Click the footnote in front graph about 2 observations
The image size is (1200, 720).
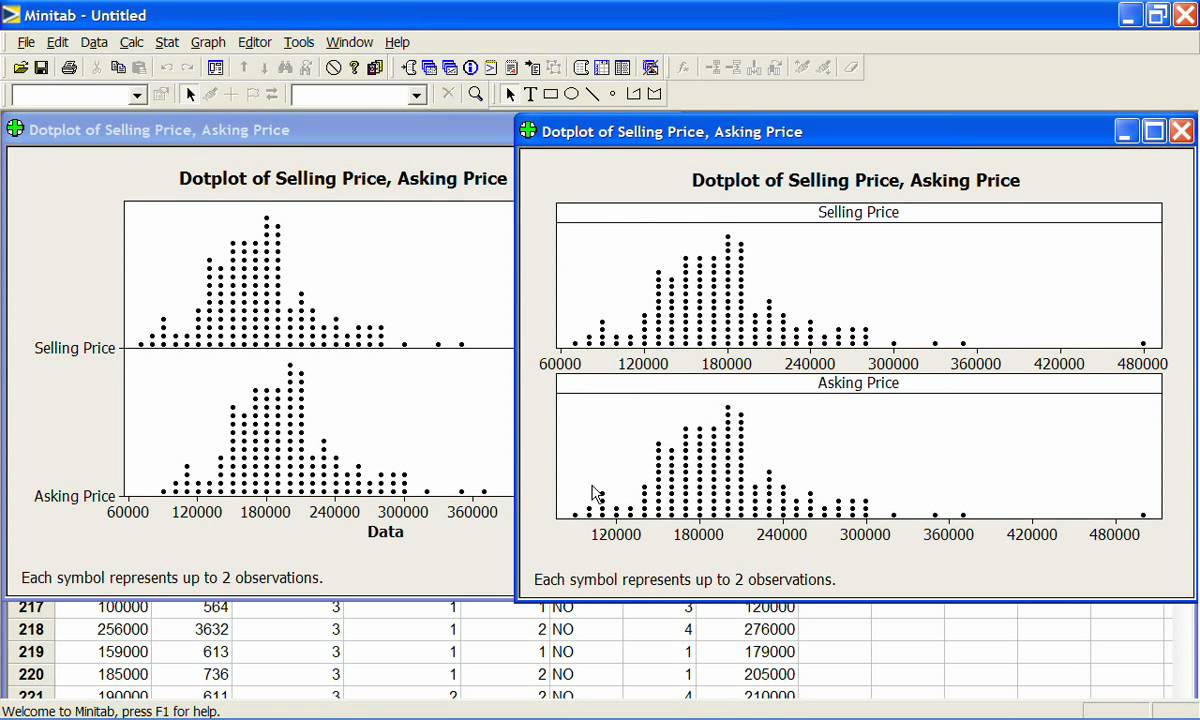pyautogui.click(x=684, y=579)
